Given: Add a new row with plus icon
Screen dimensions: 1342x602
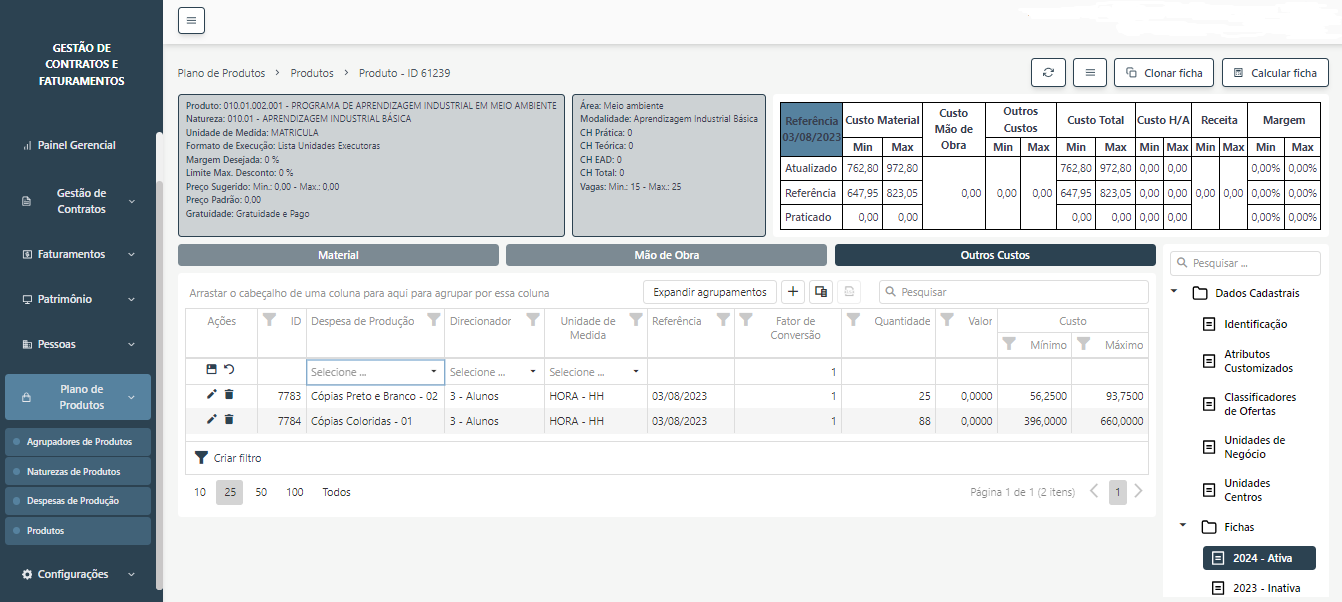Looking at the screenshot, I should [792, 292].
